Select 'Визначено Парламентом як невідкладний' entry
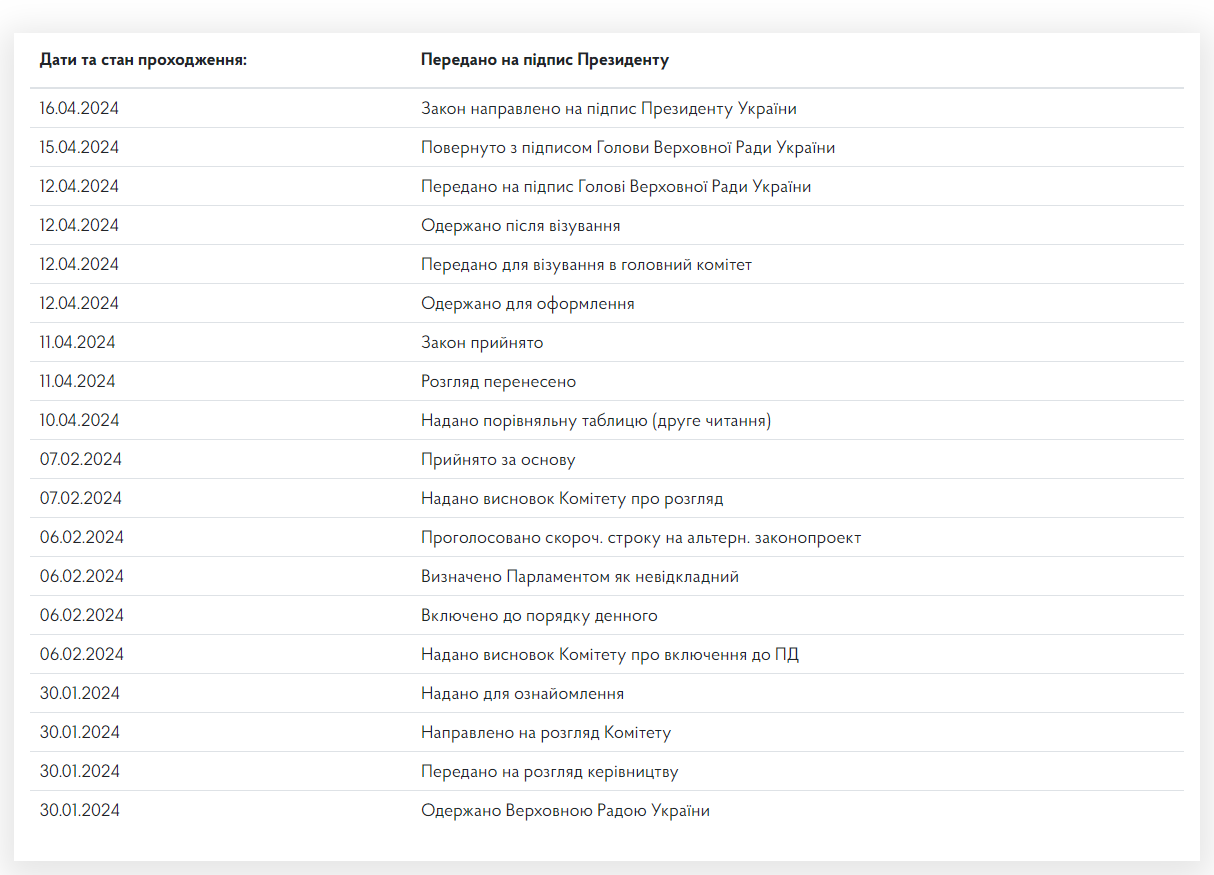The image size is (1214, 875). tap(579, 577)
